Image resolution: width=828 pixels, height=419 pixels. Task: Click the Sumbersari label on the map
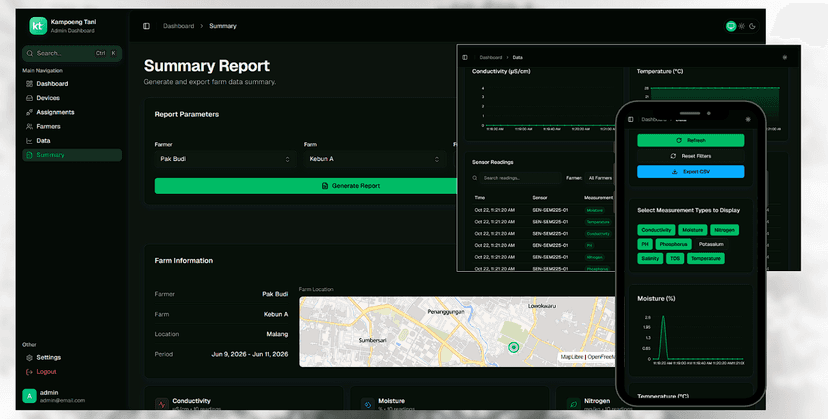(x=372, y=341)
